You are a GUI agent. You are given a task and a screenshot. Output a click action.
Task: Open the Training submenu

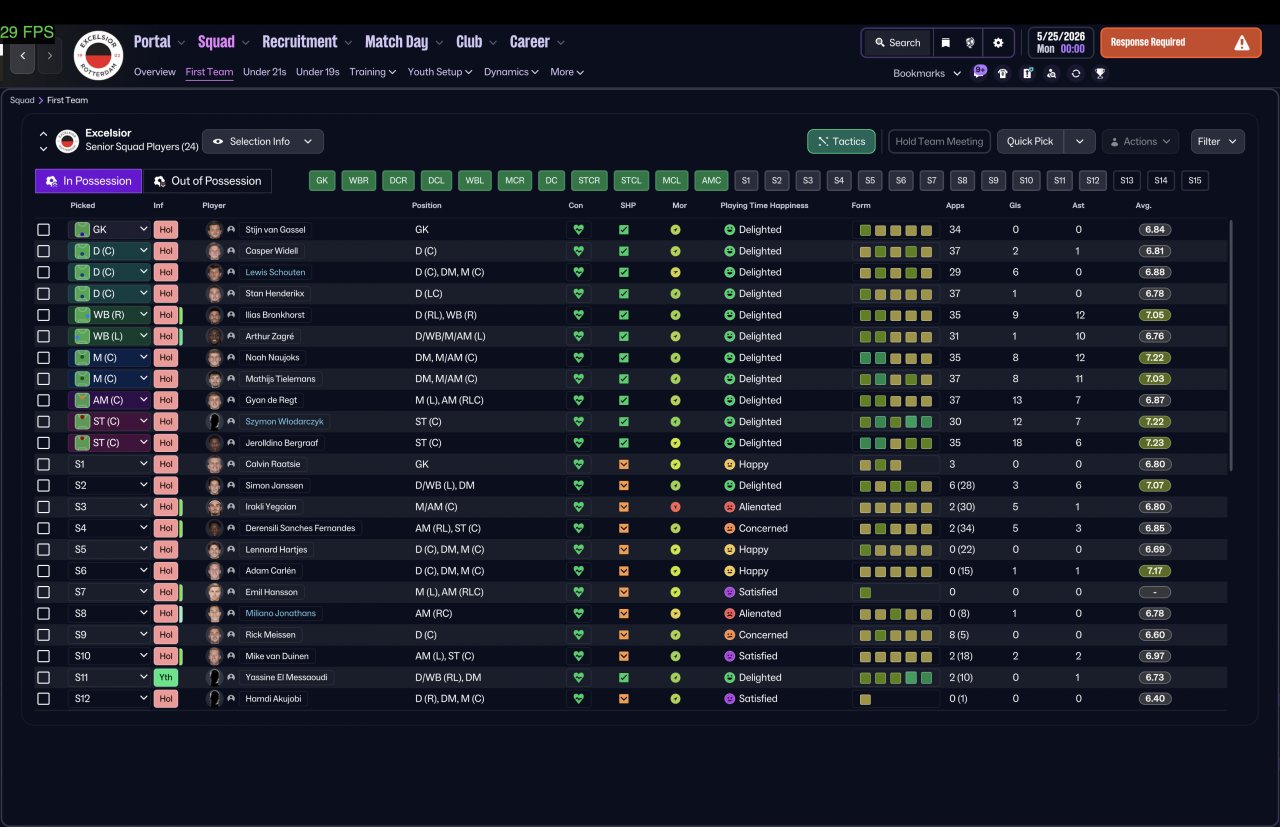[372, 72]
